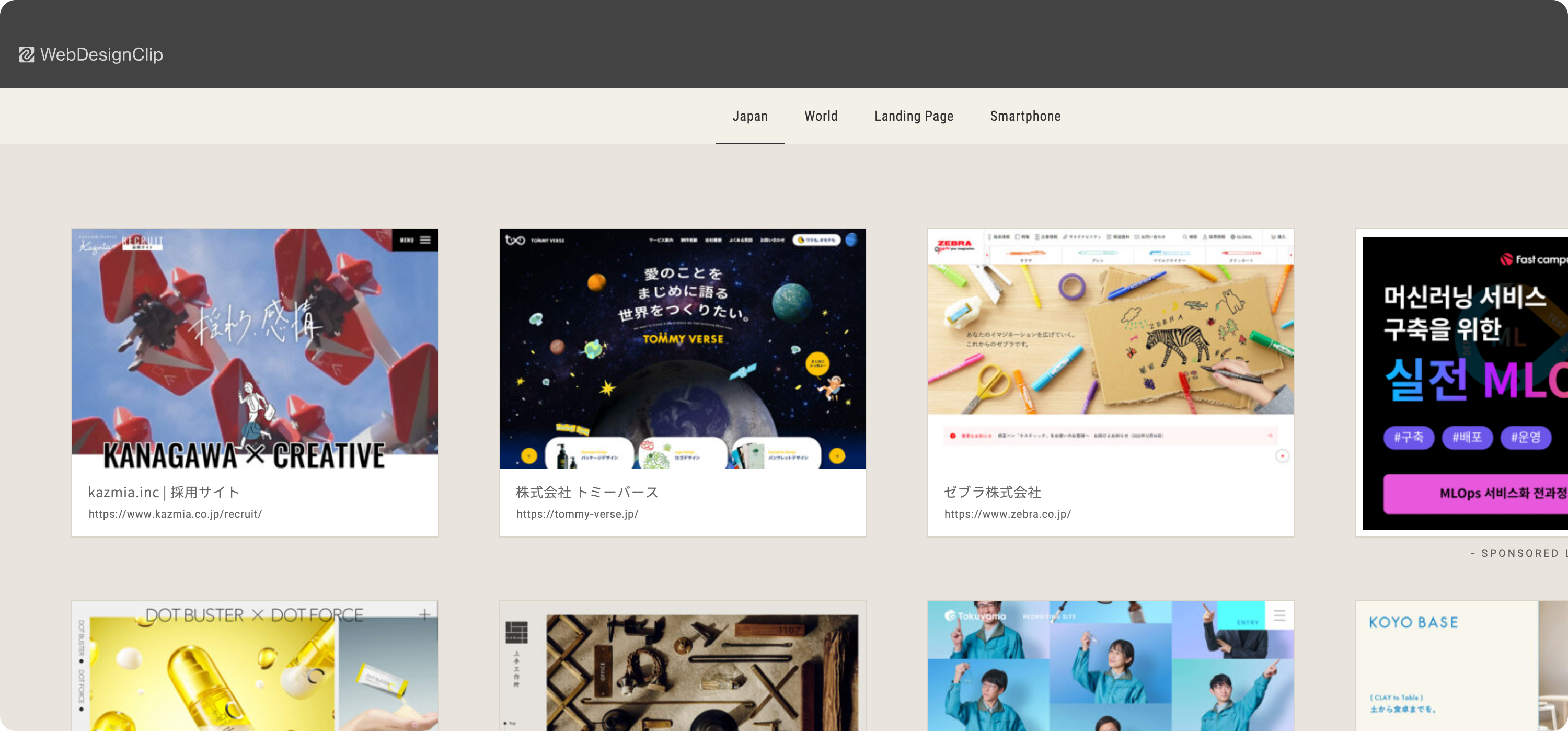Click the kazmia.inc | 採用サイト title

164,492
